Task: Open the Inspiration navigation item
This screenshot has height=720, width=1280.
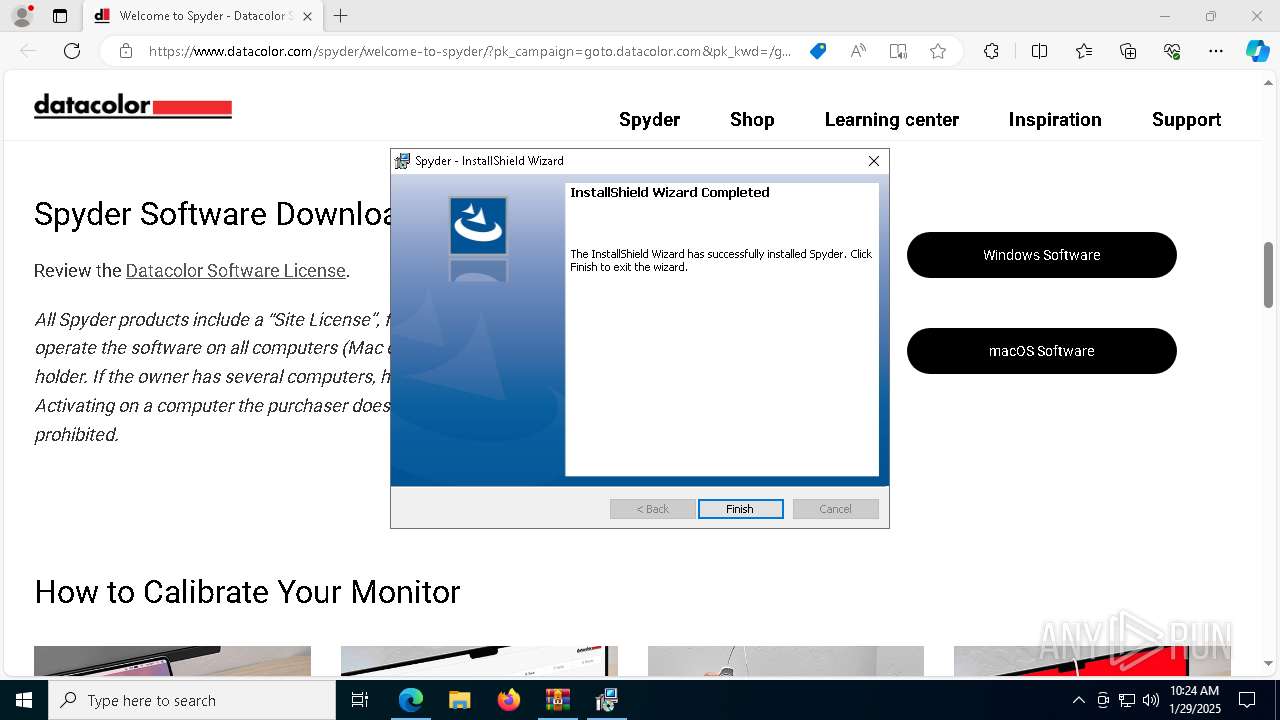Action: pos(1054,120)
